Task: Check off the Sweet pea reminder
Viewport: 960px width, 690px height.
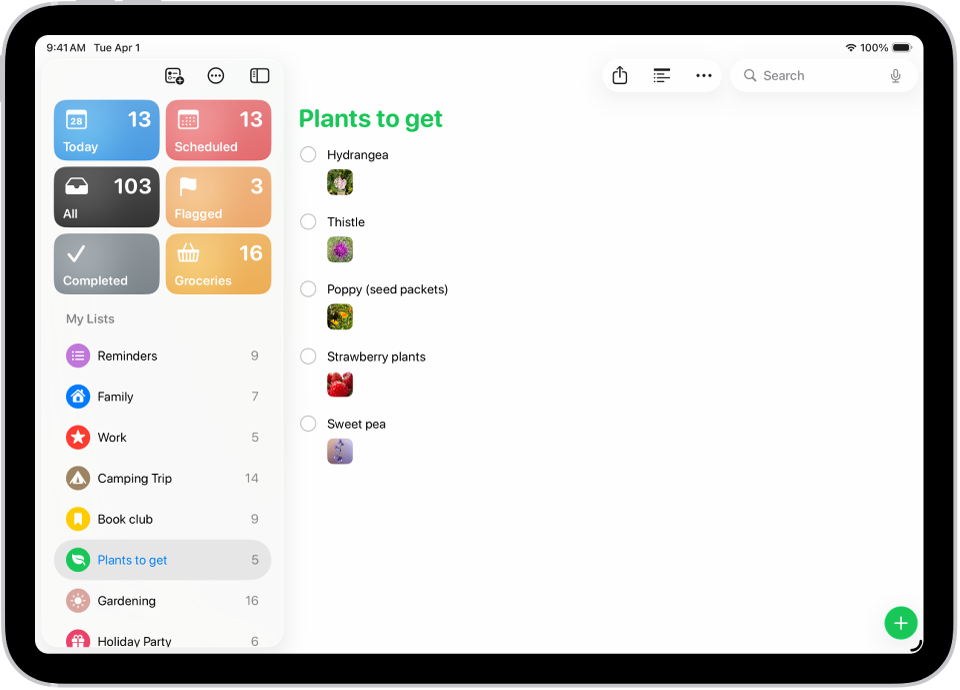Action: 307,423
